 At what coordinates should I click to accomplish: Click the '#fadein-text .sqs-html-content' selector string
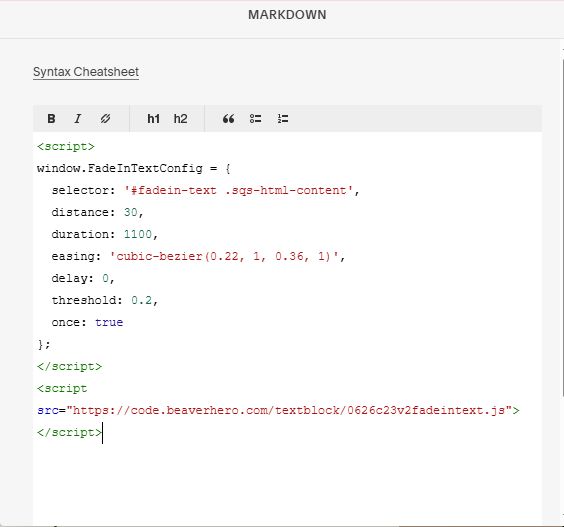click(238, 190)
